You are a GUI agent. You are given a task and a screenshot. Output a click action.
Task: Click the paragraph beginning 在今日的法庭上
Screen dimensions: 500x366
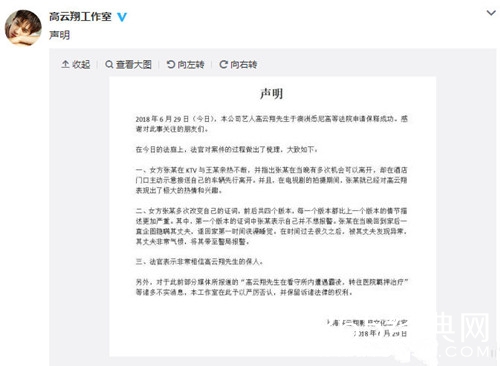pyautogui.click(x=227, y=150)
